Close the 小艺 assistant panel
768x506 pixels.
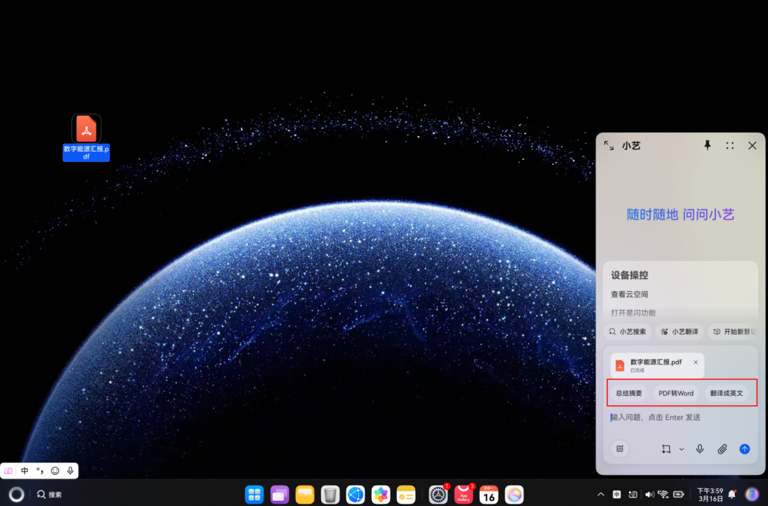coord(752,145)
